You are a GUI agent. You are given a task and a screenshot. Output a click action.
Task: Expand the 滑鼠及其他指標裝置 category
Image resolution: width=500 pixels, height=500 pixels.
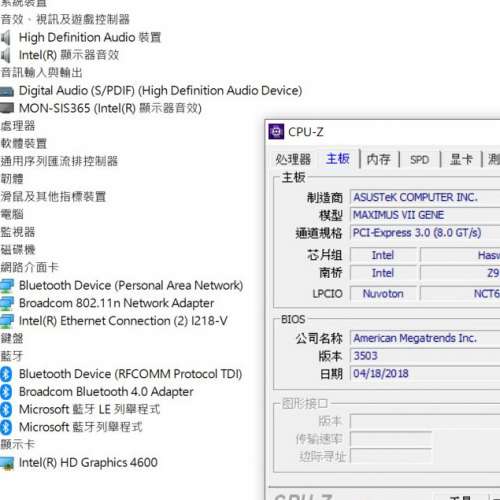(53, 197)
